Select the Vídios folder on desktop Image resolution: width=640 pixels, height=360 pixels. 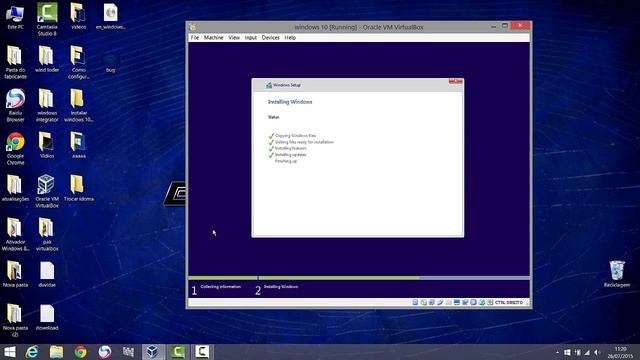[47, 145]
